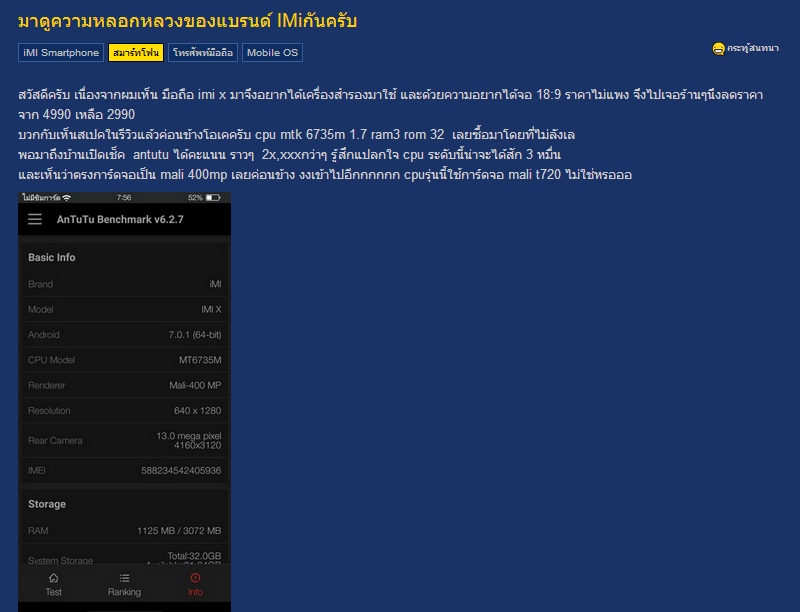Open the AnTuTu benchmark screenshot image

click(x=124, y=402)
